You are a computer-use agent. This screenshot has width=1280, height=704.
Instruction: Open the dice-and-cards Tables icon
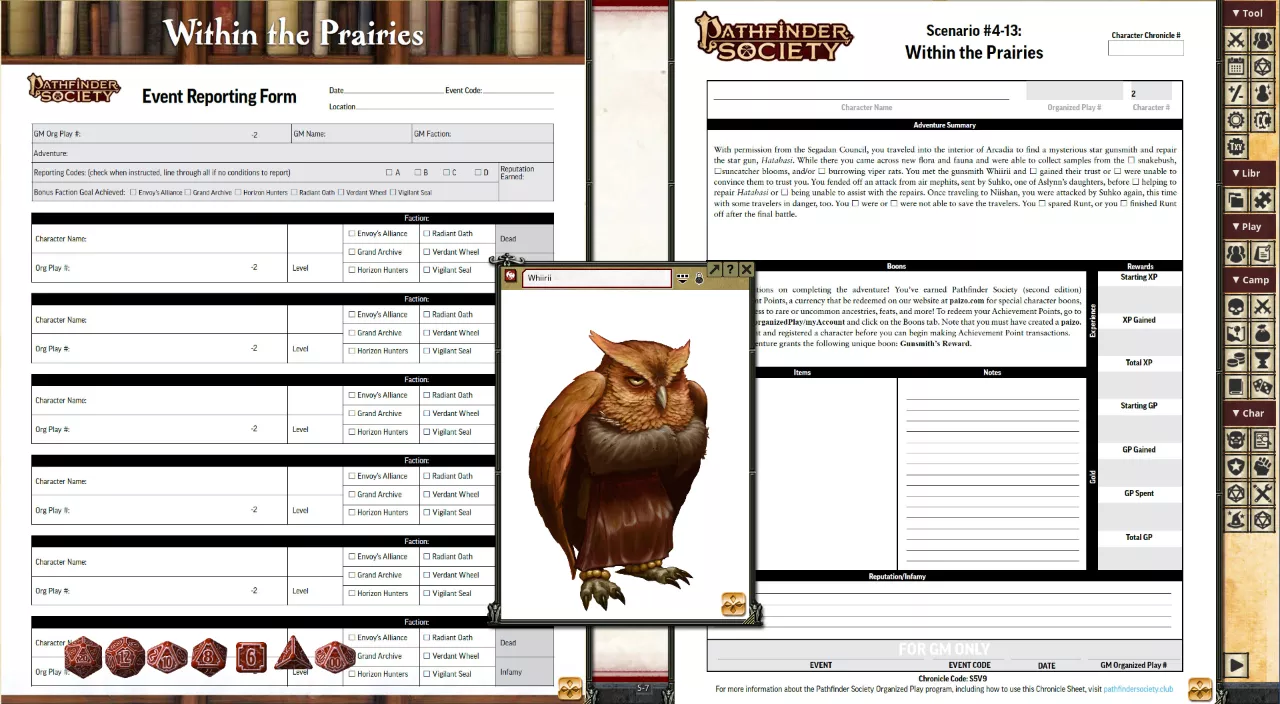(x=1262, y=386)
